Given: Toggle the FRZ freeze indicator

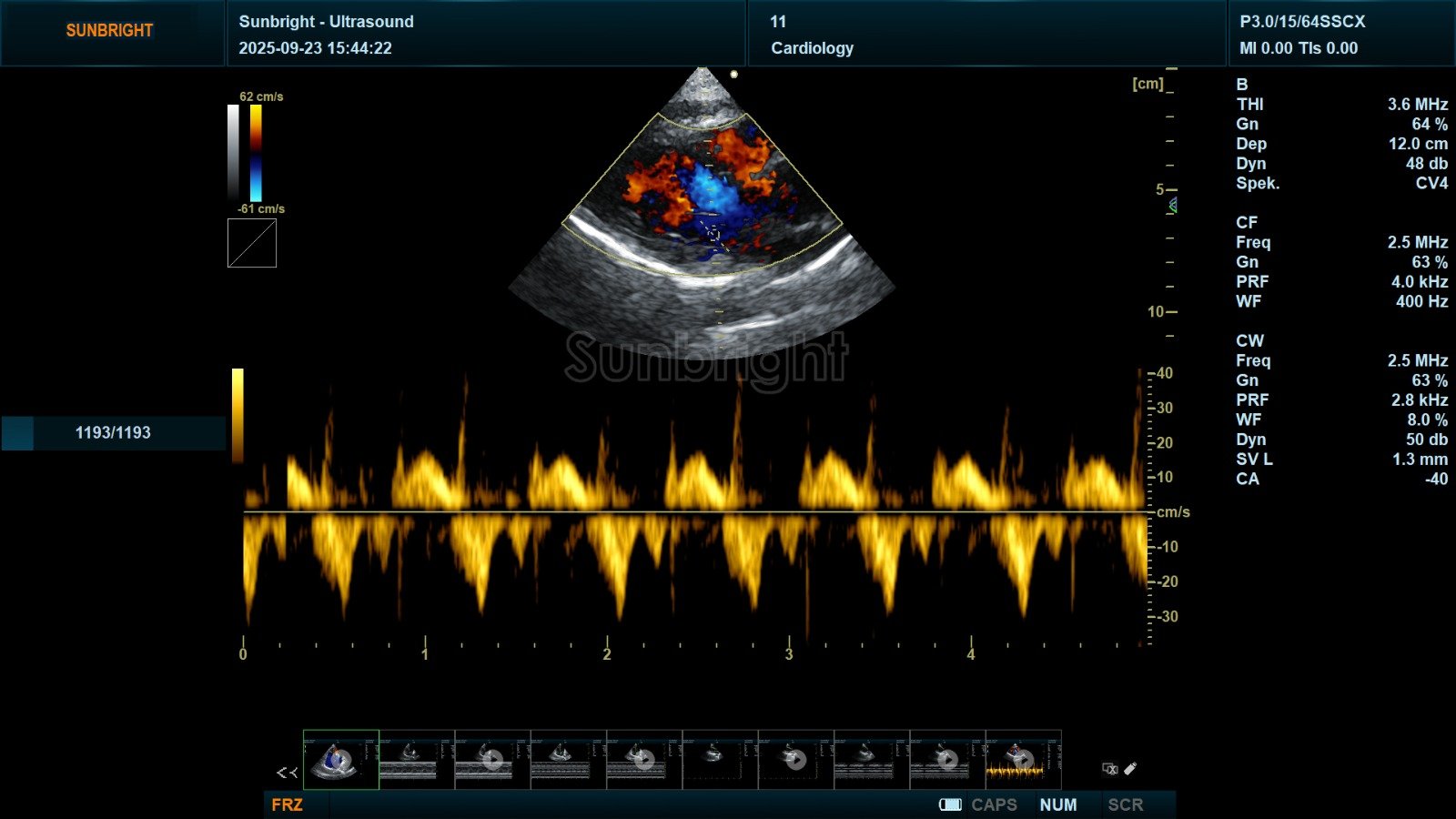Looking at the screenshot, I should [x=287, y=804].
